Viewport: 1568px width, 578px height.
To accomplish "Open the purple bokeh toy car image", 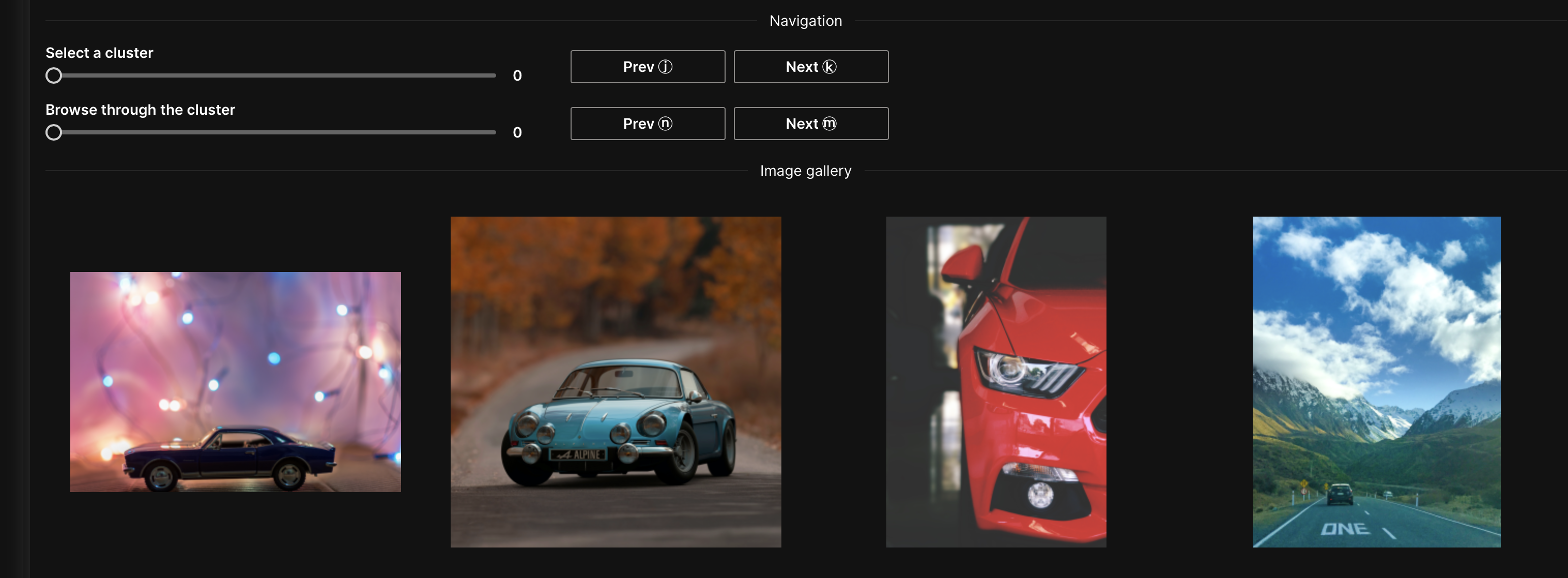I will coord(235,381).
